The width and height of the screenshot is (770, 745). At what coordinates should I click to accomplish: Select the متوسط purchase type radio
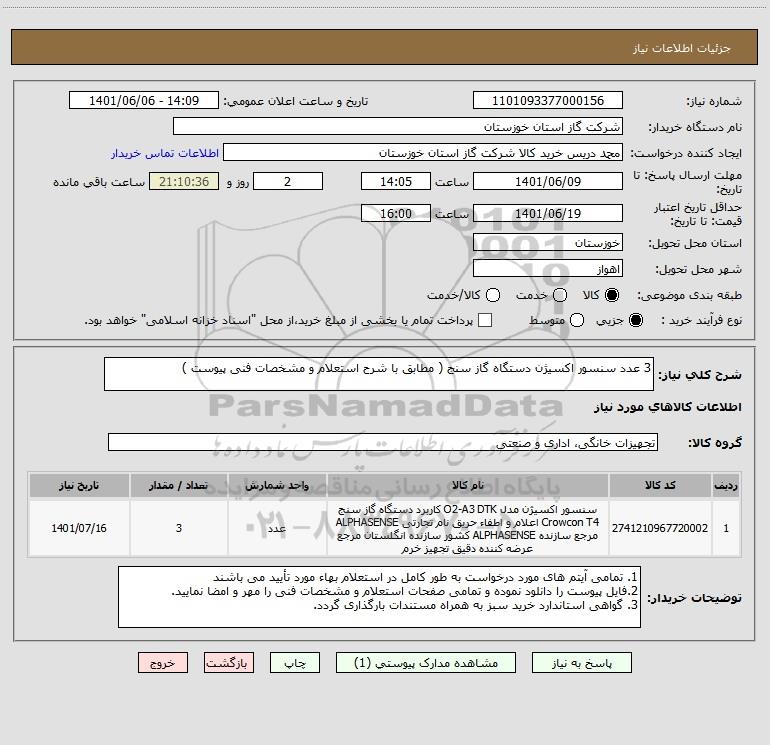(x=577, y=320)
